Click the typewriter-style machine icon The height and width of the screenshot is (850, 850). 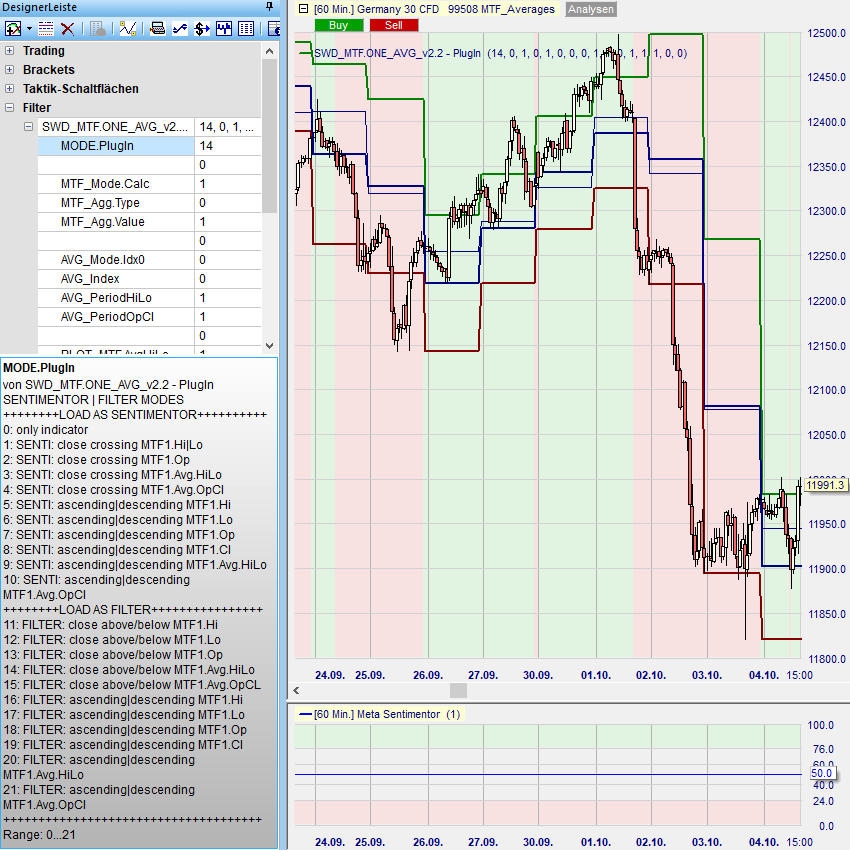(x=158, y=28)
